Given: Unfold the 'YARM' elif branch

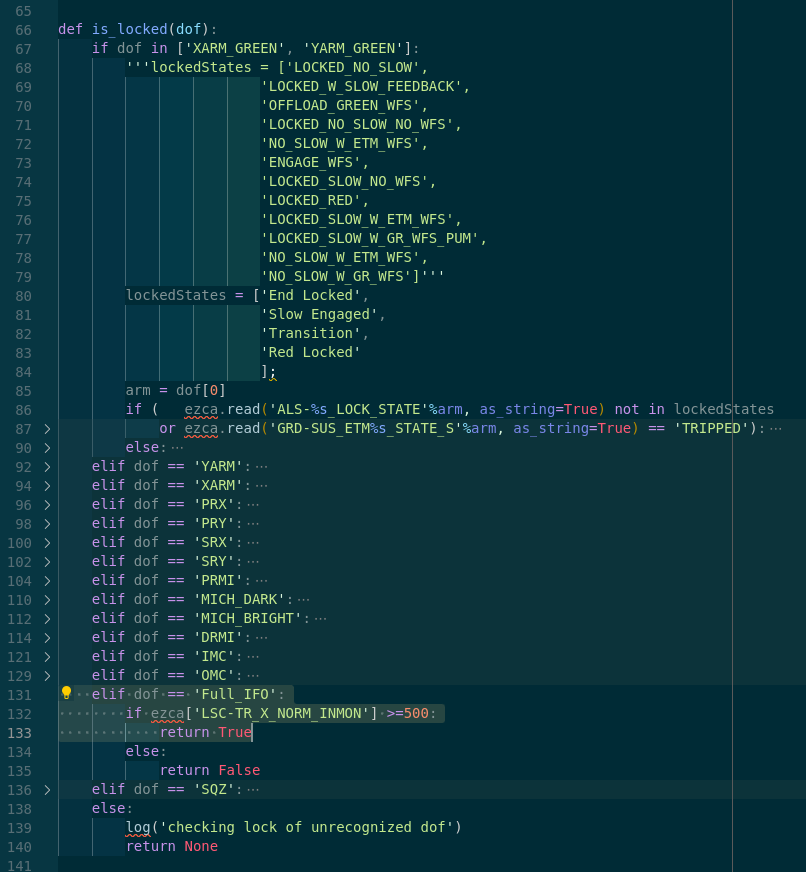Looking at the screenshot, I should (47, 467).
